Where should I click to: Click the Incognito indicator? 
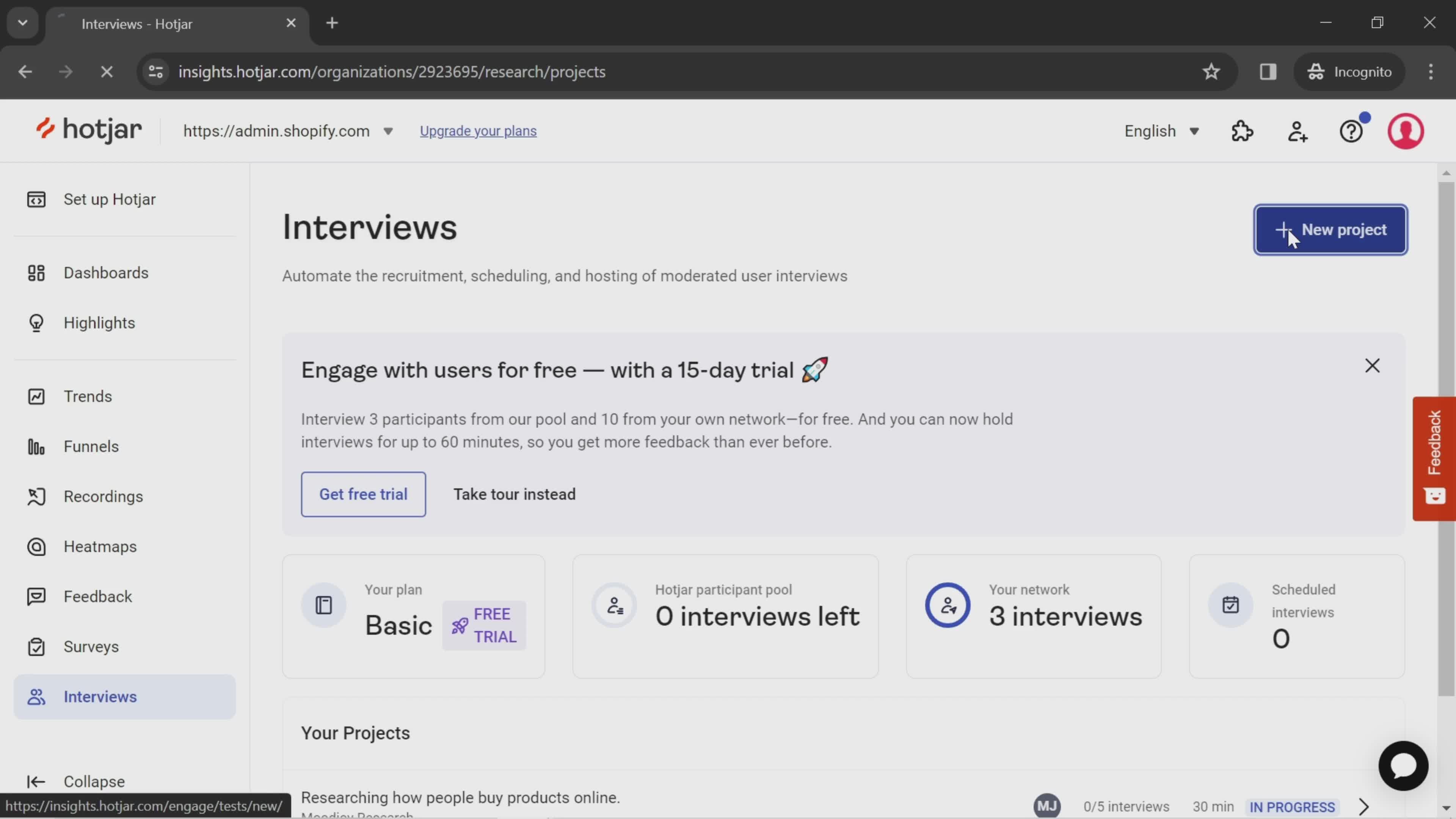tap(1349, 72)
